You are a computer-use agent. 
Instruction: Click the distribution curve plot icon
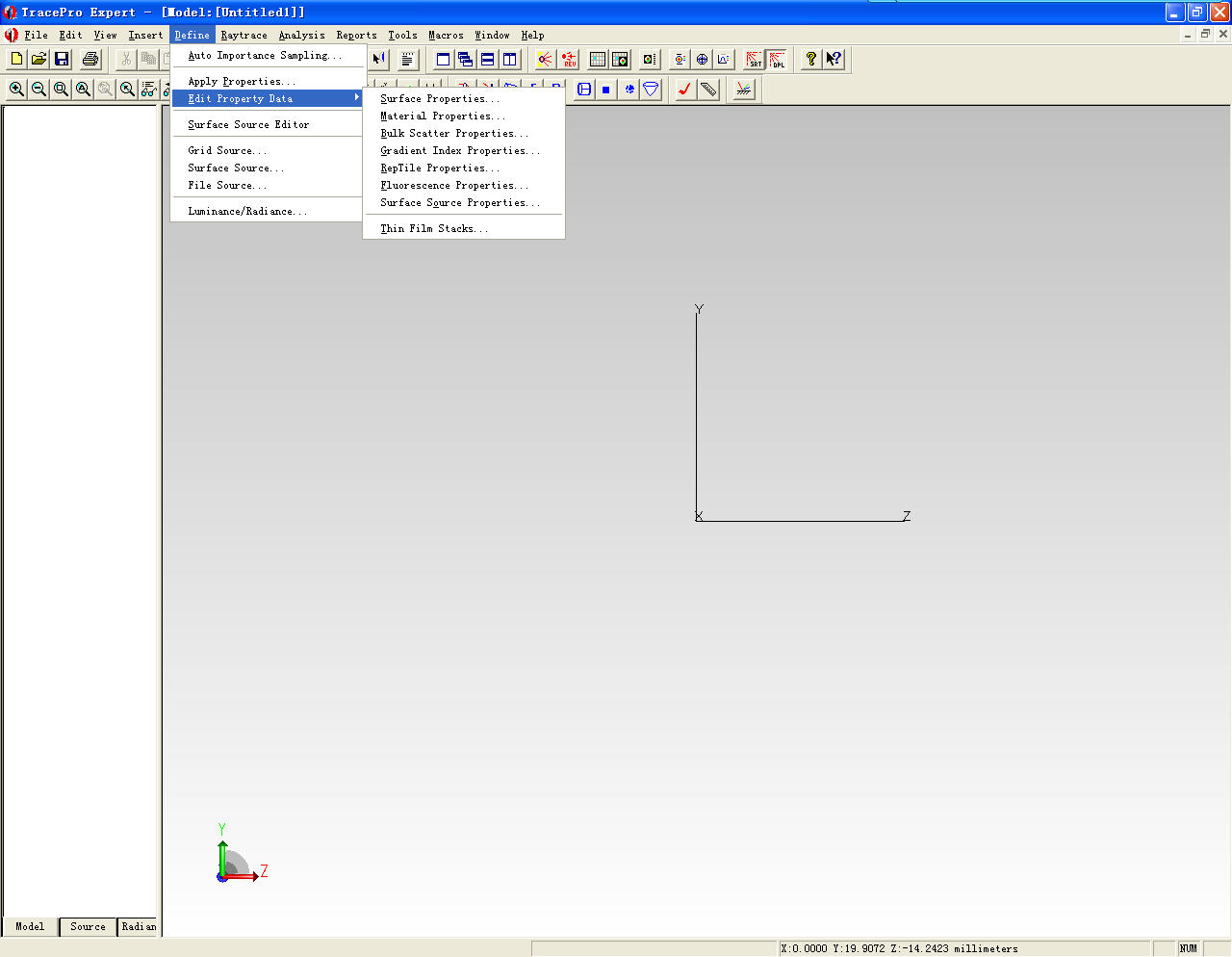(x=724, y=59)
